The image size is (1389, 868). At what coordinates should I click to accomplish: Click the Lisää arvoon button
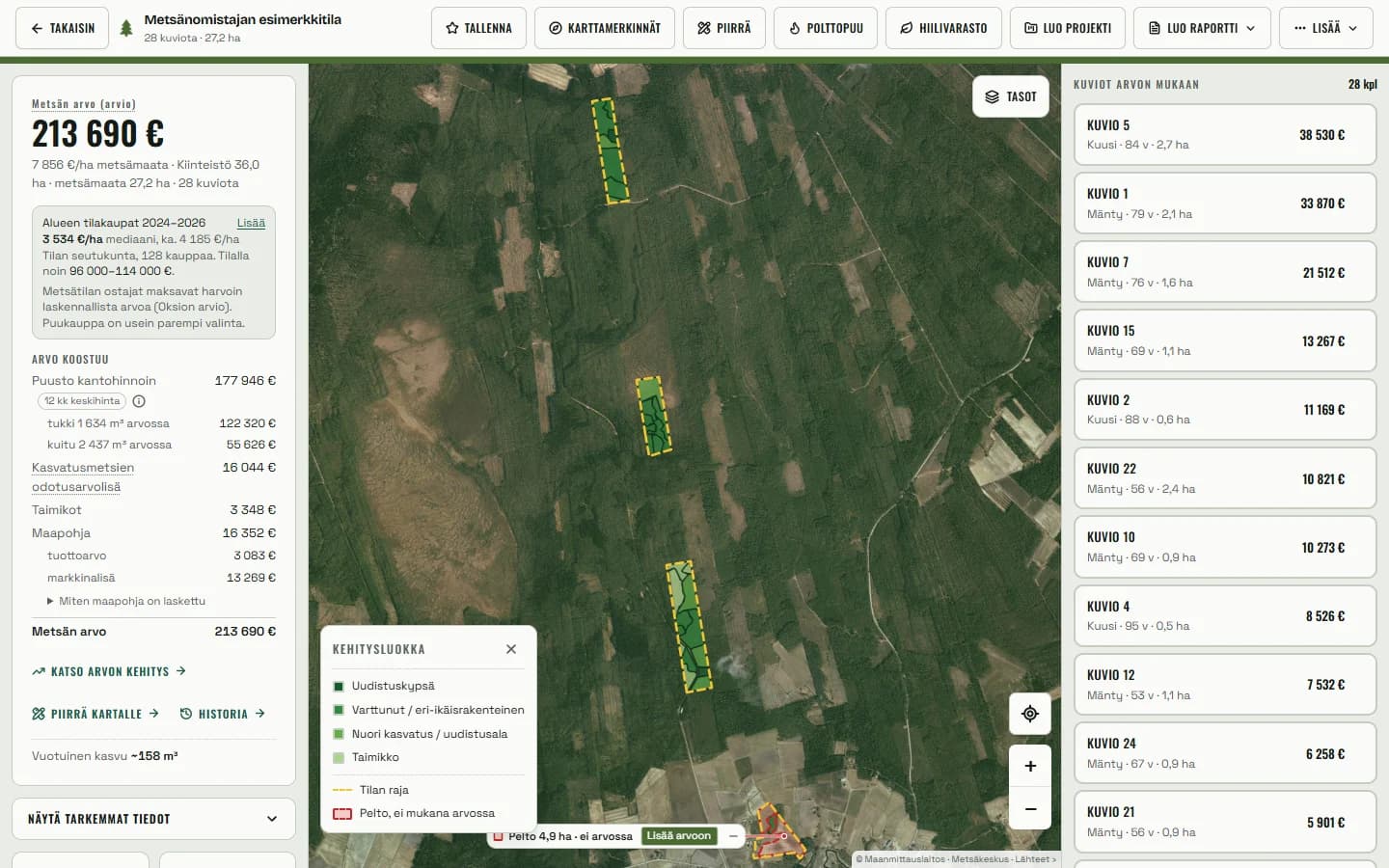679,836
